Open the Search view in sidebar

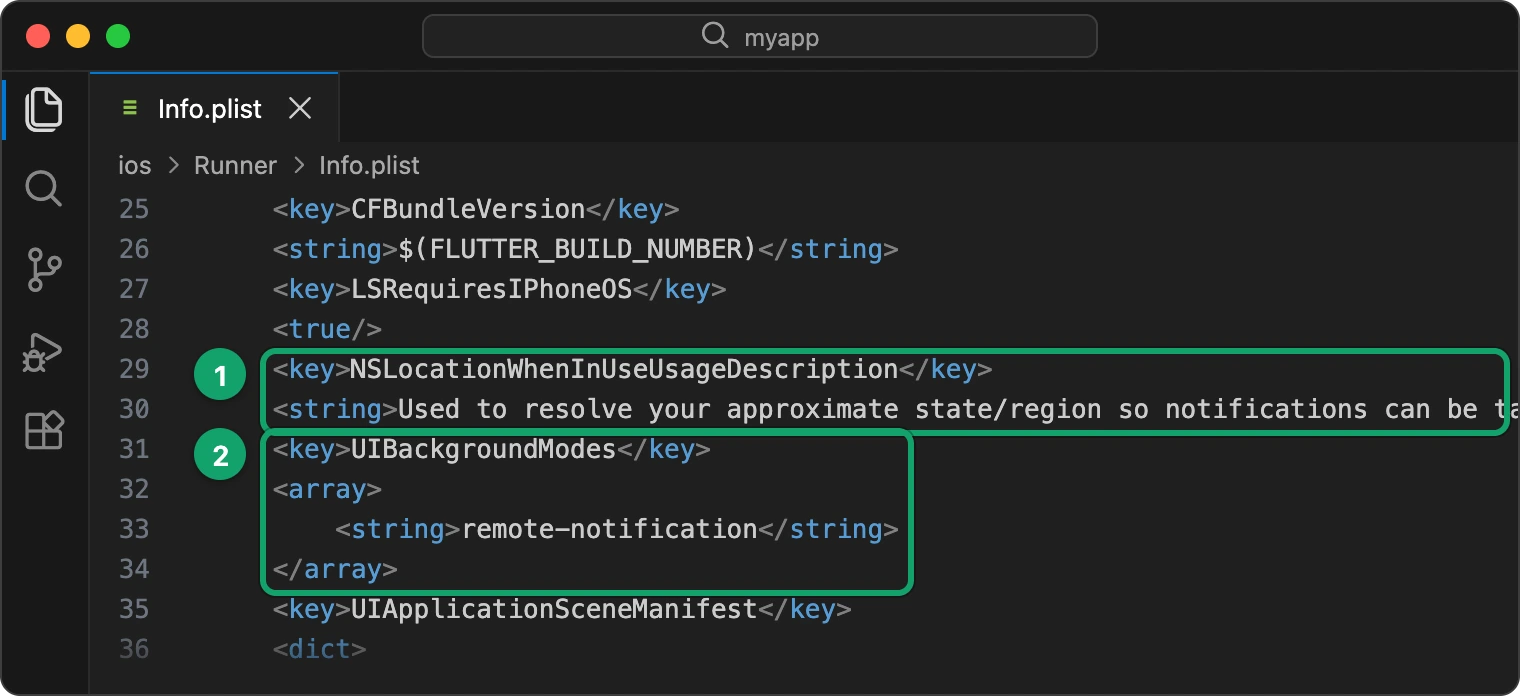[x=44, y=188]
